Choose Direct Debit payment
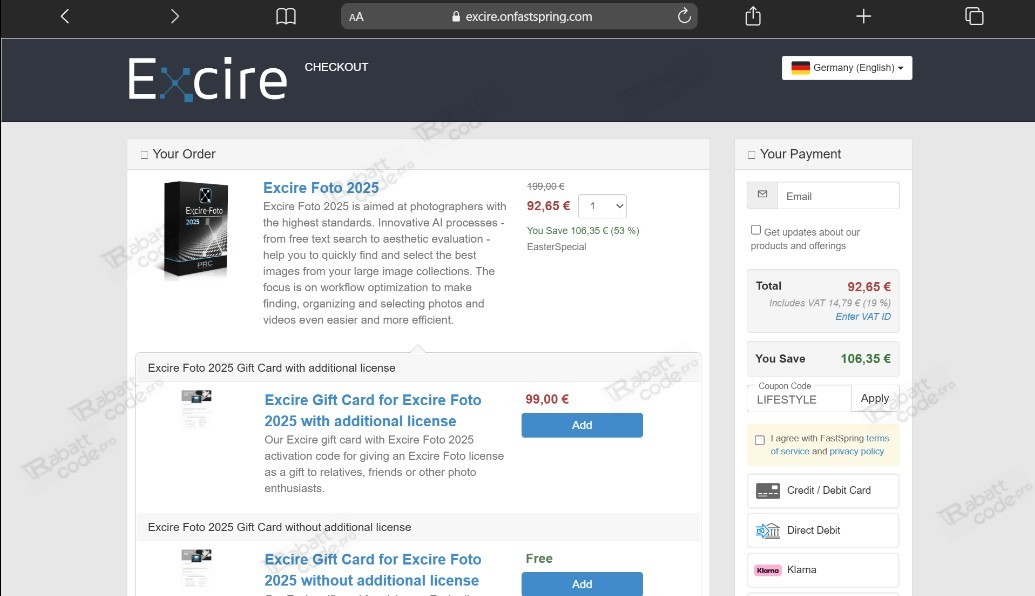 click(823, 530)
